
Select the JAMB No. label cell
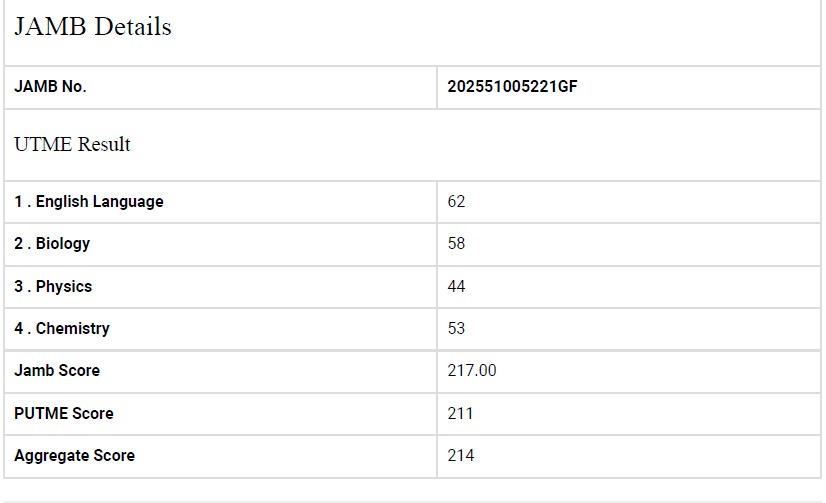click(50, 87)
